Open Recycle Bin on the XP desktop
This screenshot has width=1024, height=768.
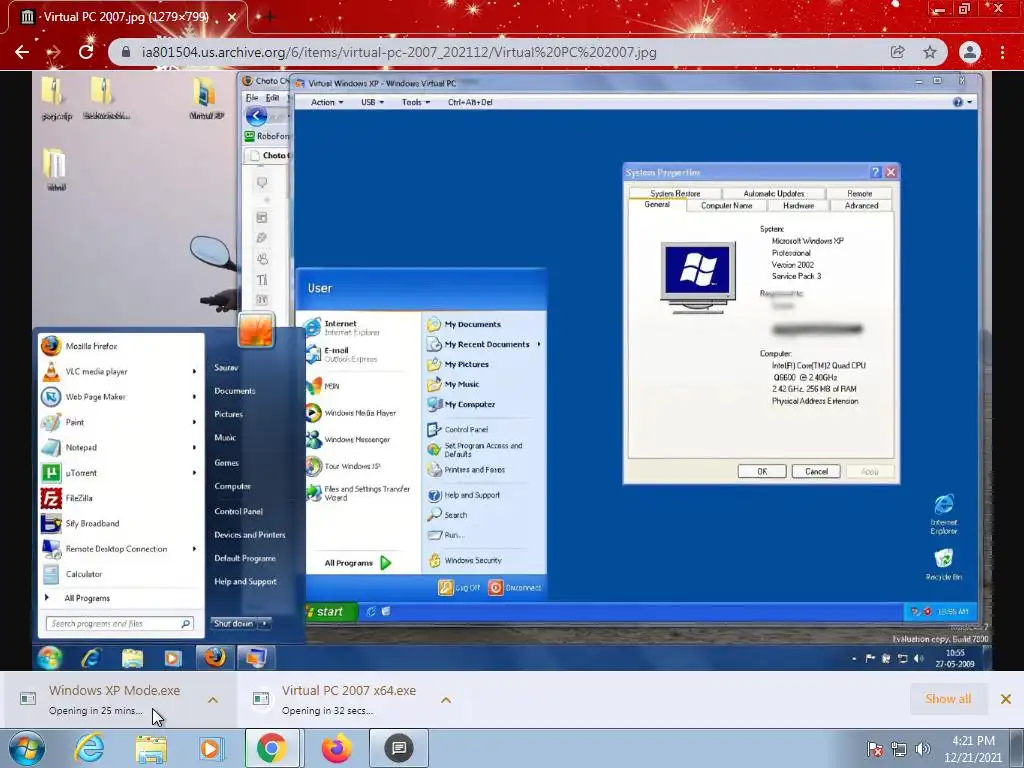point(944,564)
